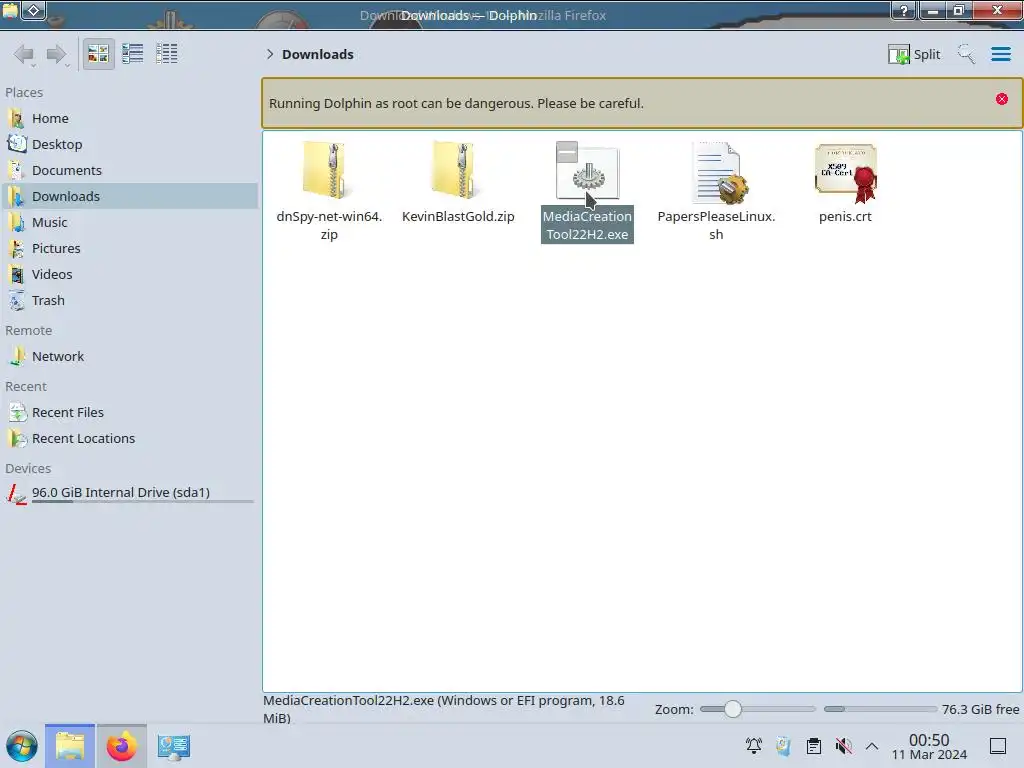The image size is (1024, 768).
Task: Select MediaCreationTool22H2.exe program icon
Action: point(588,171)
